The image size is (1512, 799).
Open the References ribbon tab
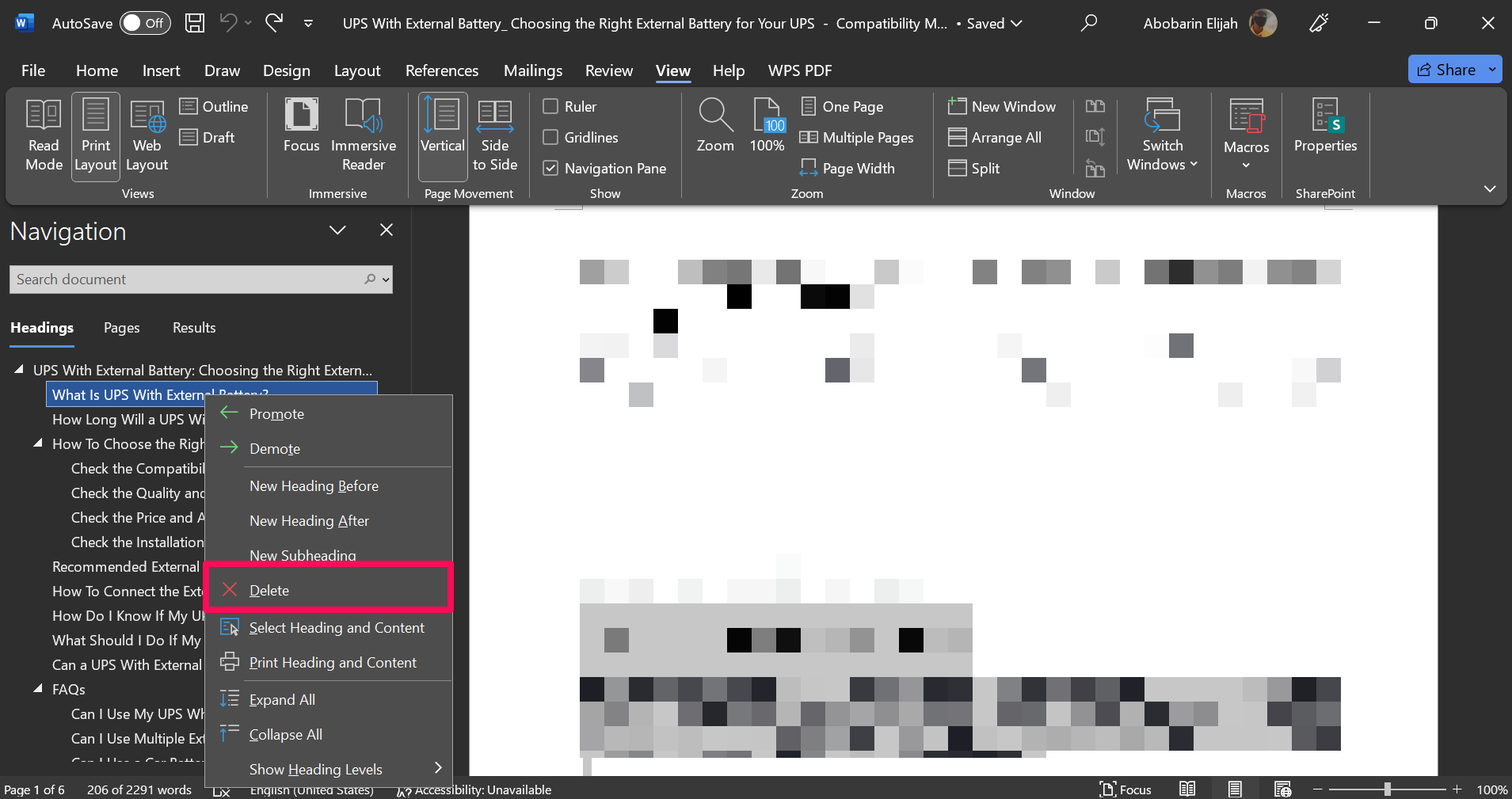(442, 70)
